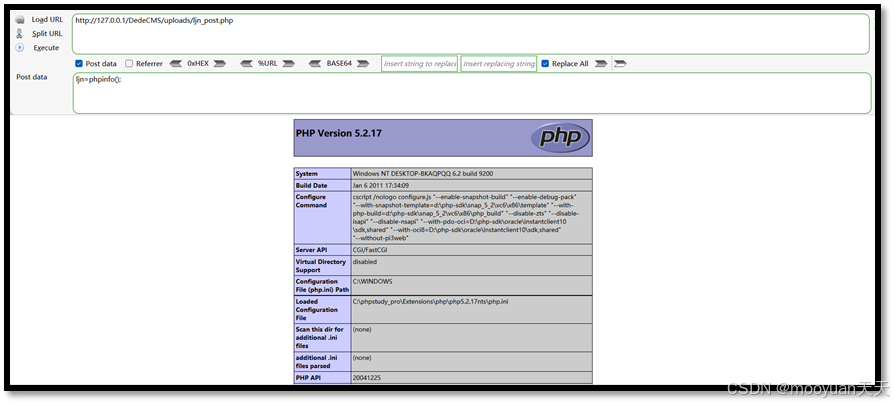Click the '20041225' value
894x404 pixels.
(366, 377)
